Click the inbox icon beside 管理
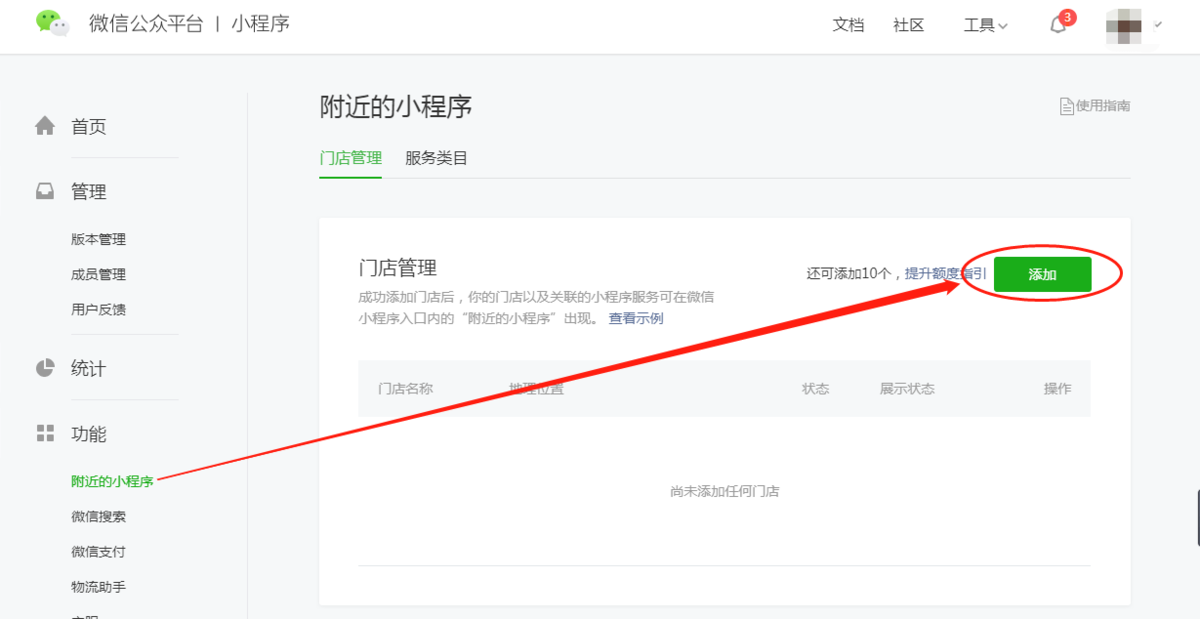Screen dimensions: 1200x619 (x=45, y=191)
